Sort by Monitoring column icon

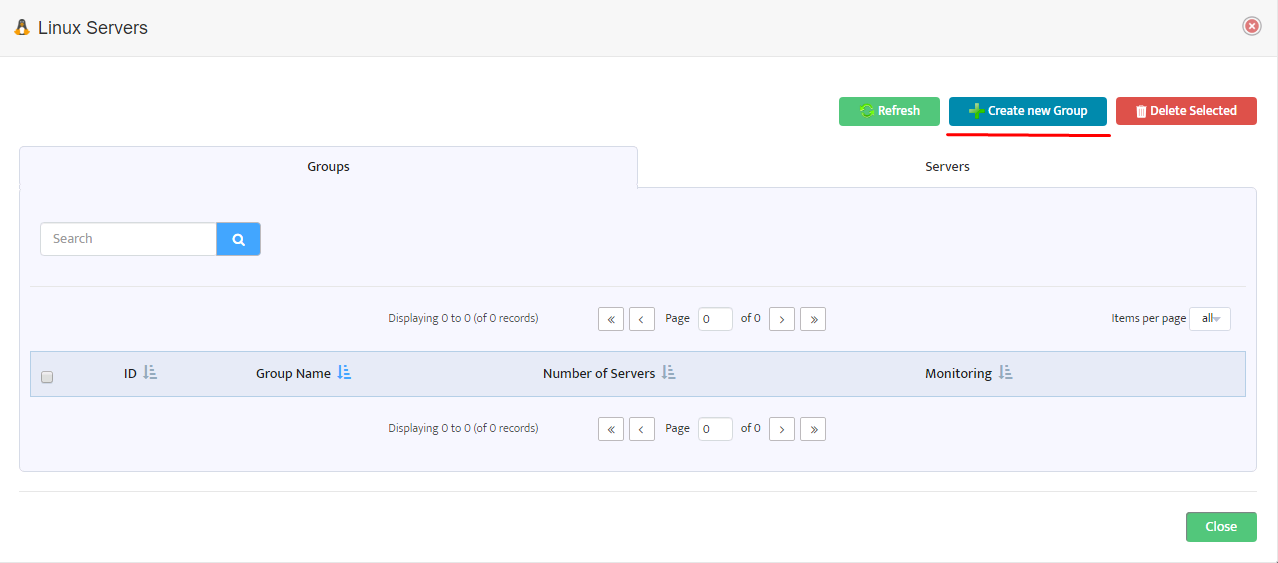coord(1006,372)
